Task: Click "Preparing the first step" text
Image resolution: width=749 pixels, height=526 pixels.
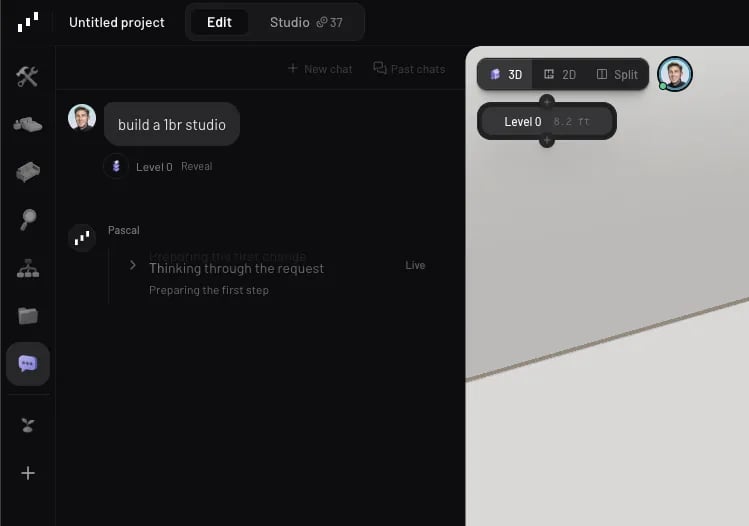Action: pos(209,290)
